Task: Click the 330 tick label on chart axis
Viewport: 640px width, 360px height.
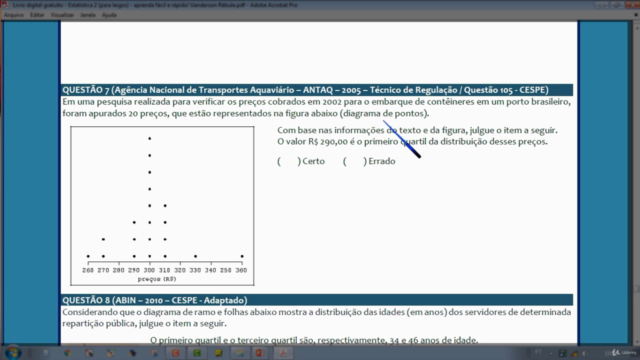Action: (x=195, y=270)
